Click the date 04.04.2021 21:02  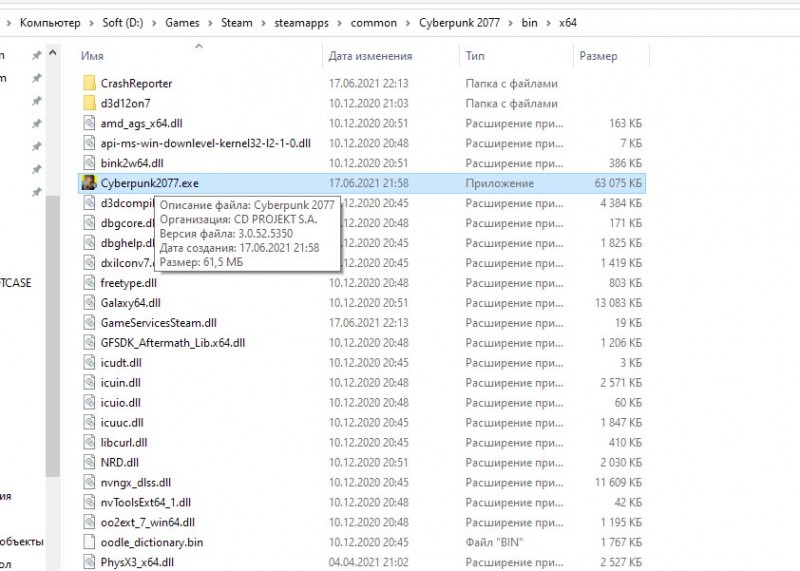click(368, 562)
